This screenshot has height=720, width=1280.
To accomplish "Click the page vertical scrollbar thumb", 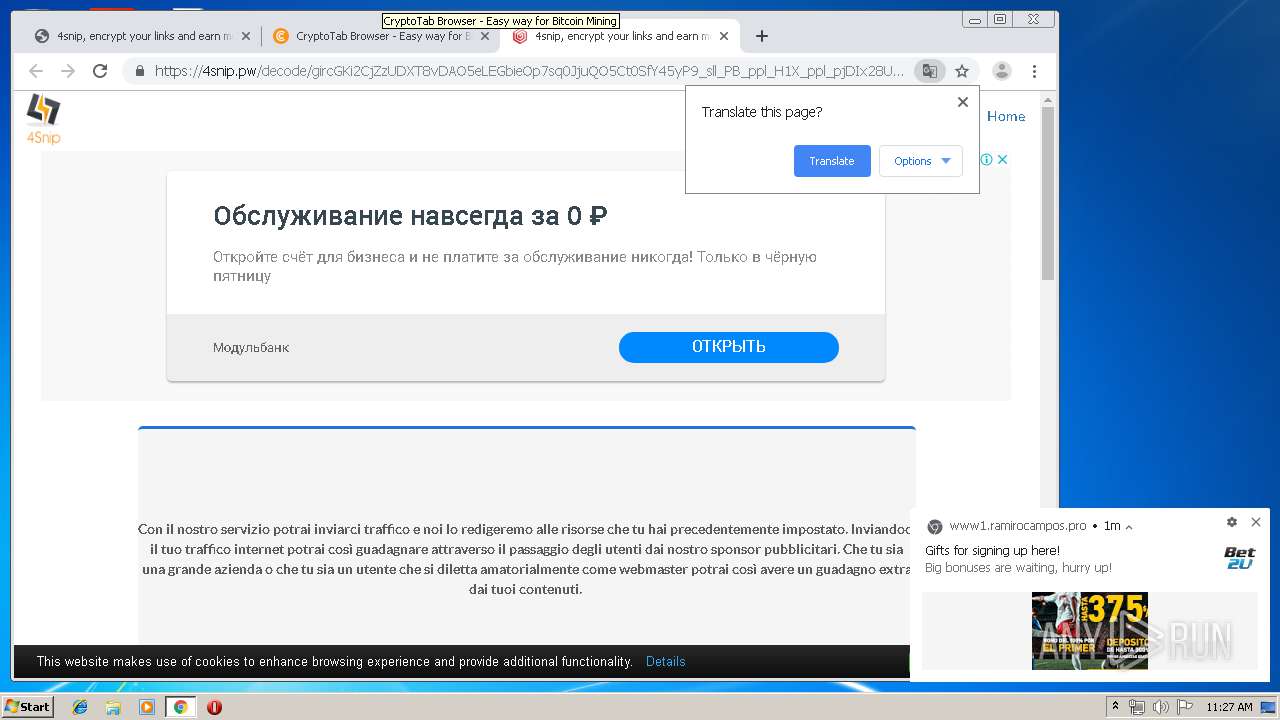I will click(1048, 193).
